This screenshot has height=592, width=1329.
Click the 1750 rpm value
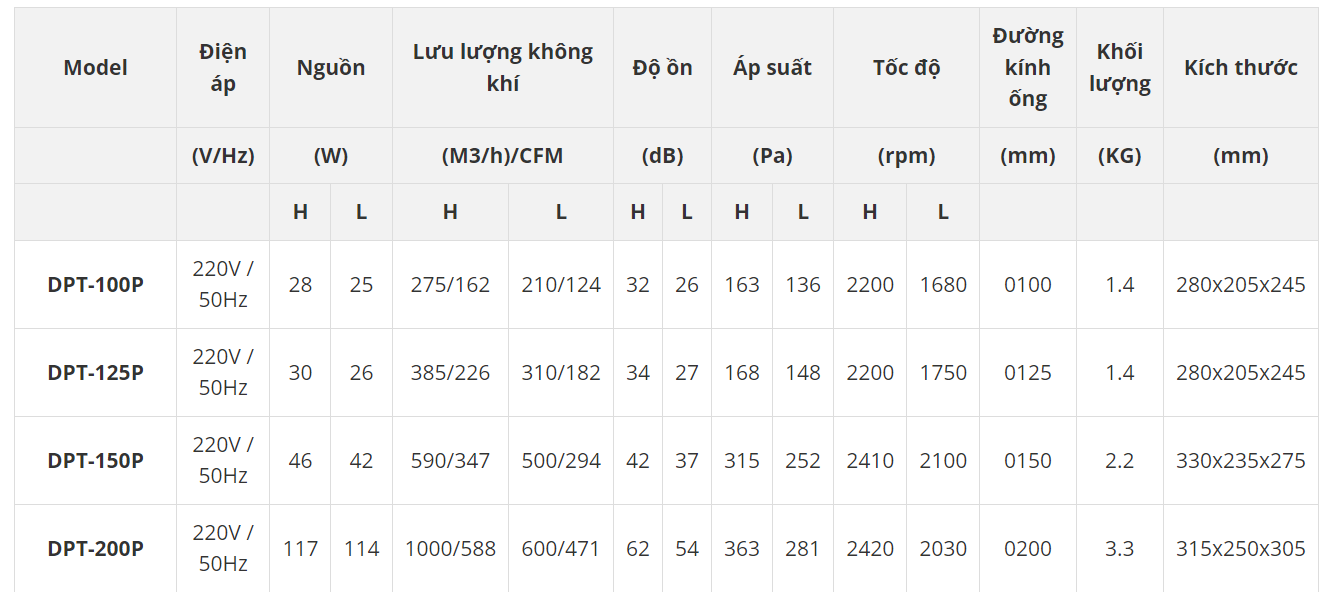(x=943, y=373)
